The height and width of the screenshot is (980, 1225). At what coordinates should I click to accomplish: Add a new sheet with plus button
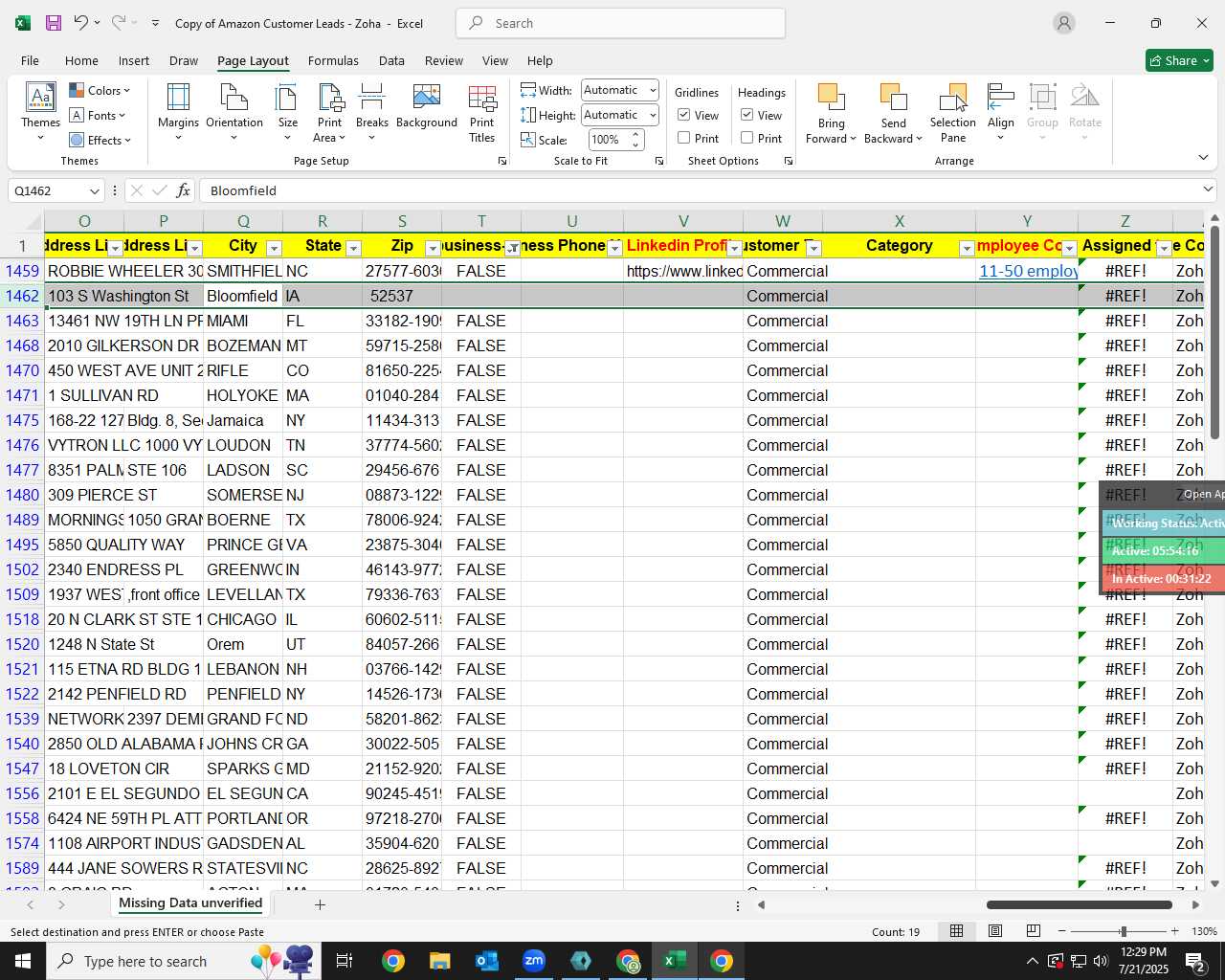click(x=320, y=904)
